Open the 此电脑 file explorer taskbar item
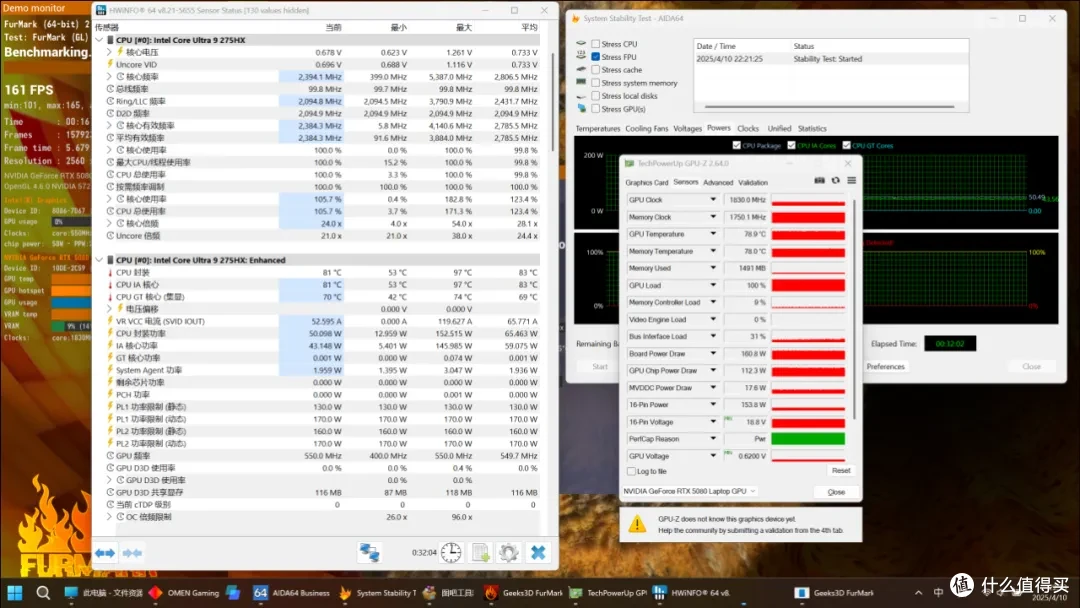Viewport: 1080px width, 608px height. pos(103,593)
